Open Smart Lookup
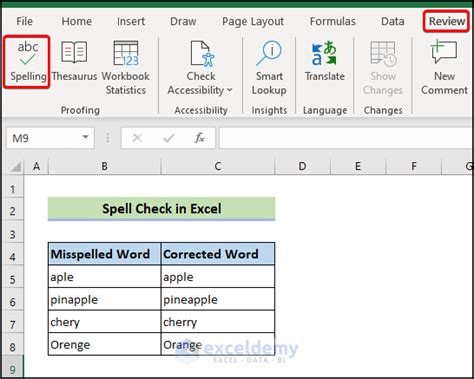Viewport: 474px width, 379px height. (269, 68)
